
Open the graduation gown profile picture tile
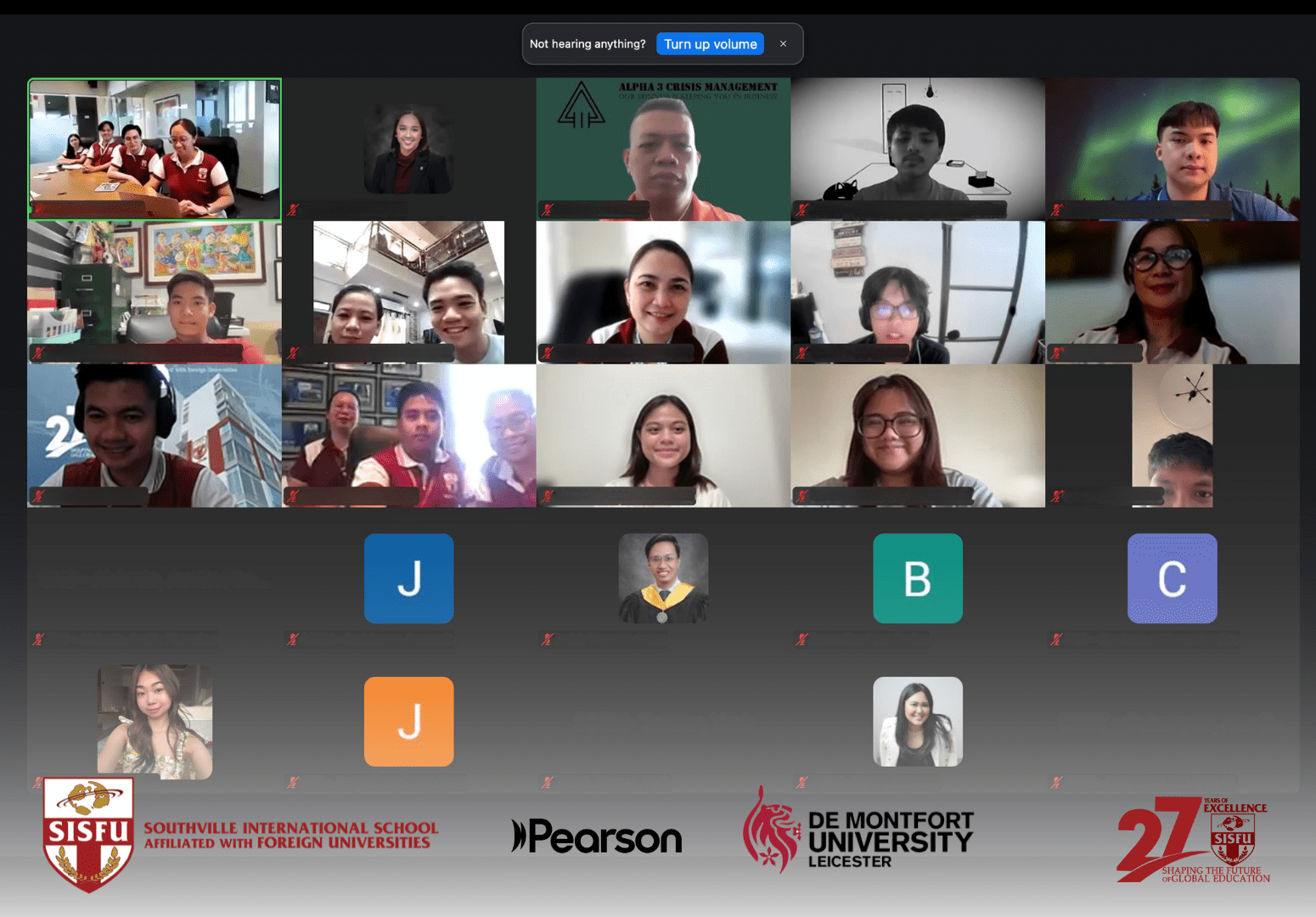coord(663,578)
